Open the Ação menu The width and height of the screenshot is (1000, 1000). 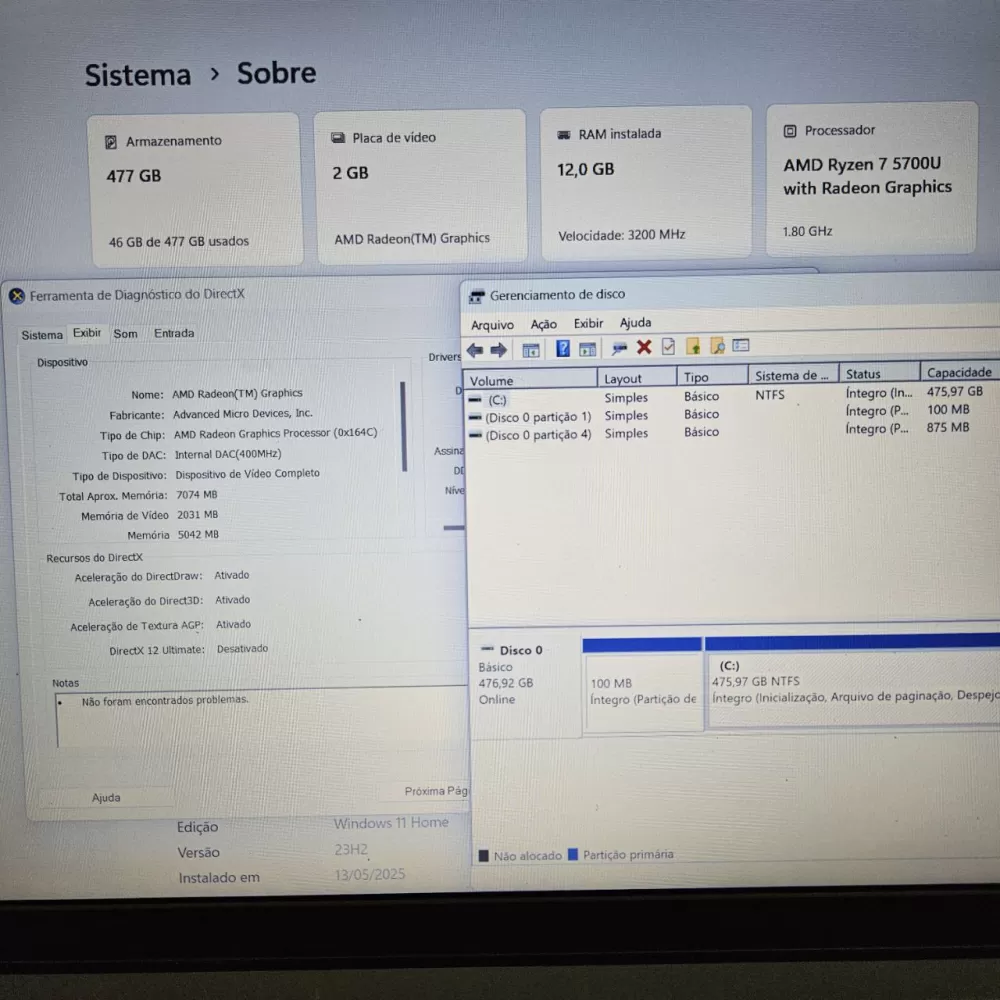pyautogui.click(x=543, y=325)
